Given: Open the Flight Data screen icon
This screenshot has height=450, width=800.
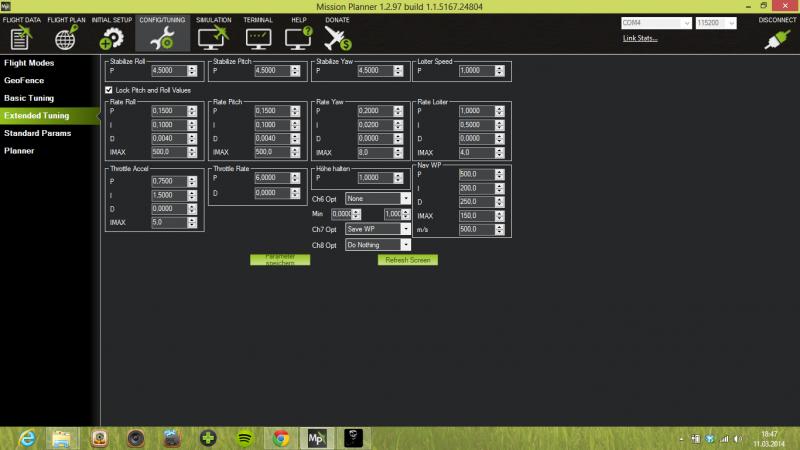Looking at the screenshot, I should pos(21,38).
